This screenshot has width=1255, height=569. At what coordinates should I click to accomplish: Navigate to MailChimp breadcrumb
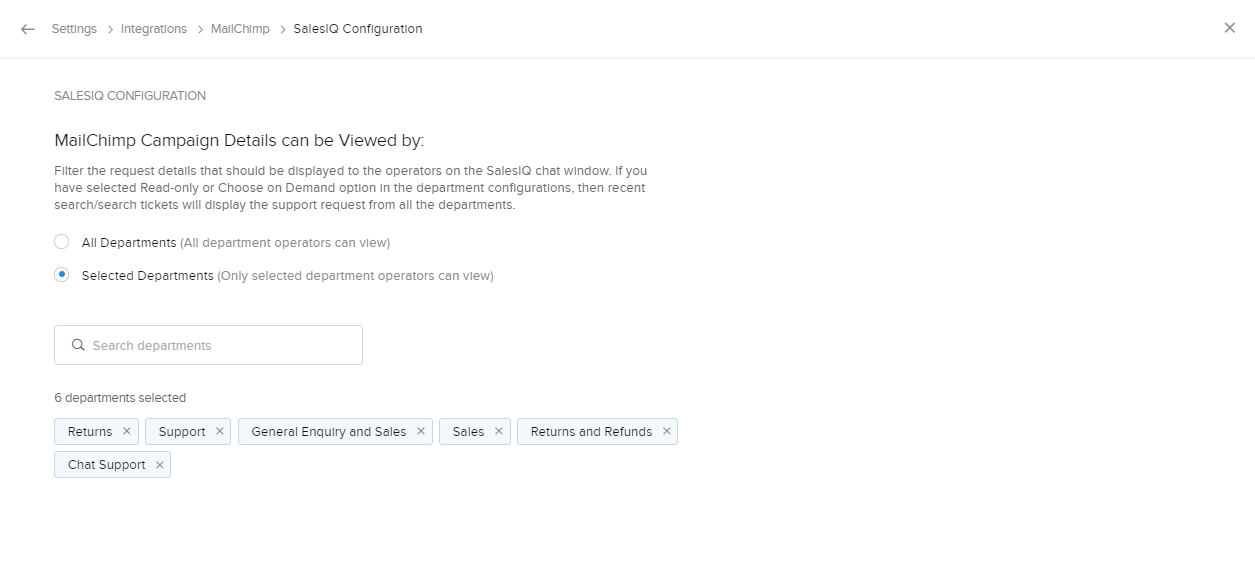[240, 29]
